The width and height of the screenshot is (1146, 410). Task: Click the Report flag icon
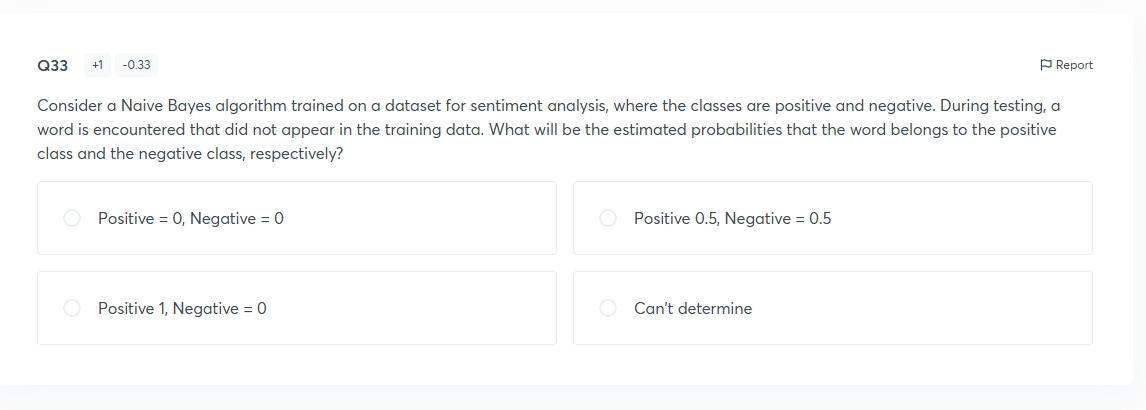coord(1045,65)
